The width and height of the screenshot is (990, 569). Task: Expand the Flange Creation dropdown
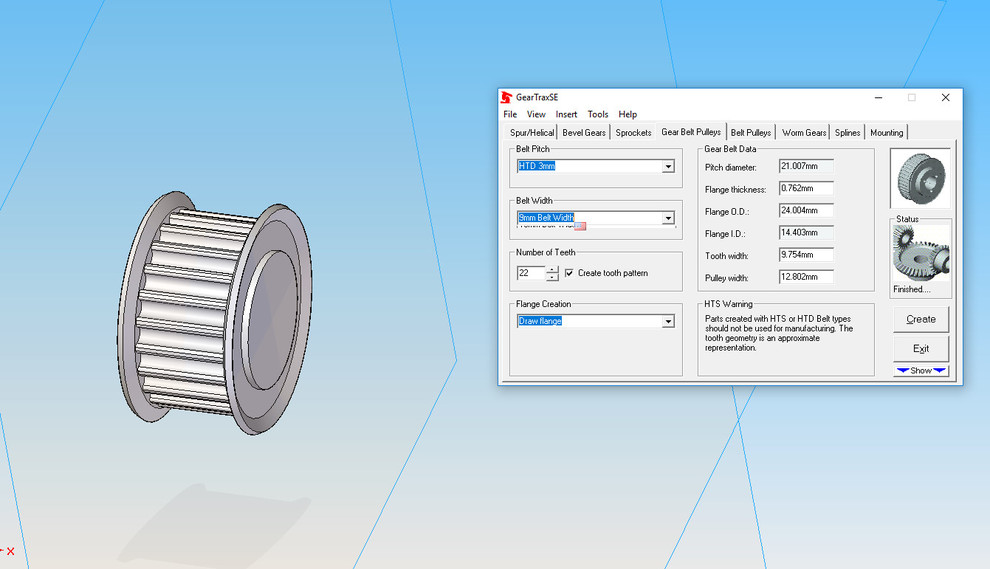[668, 321]
